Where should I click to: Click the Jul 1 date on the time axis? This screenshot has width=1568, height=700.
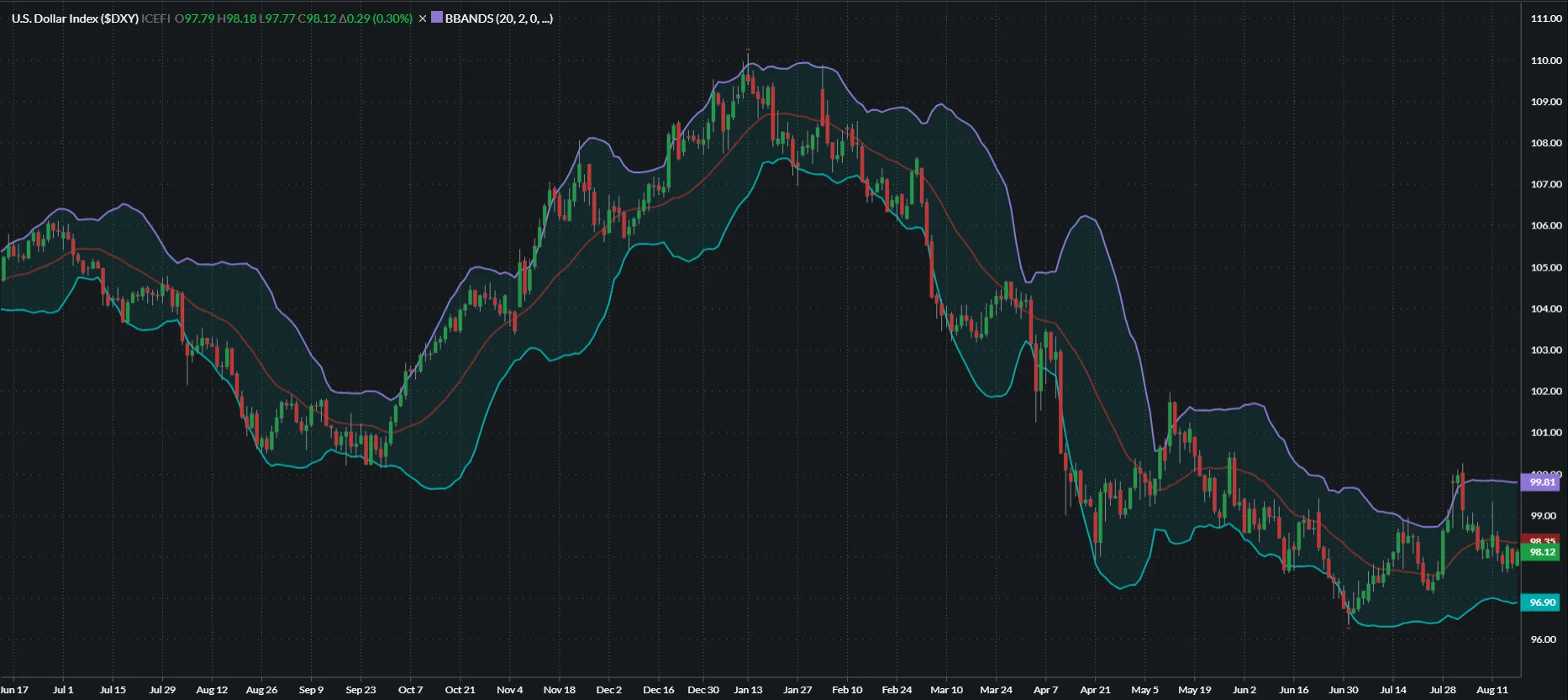point(63,690)
